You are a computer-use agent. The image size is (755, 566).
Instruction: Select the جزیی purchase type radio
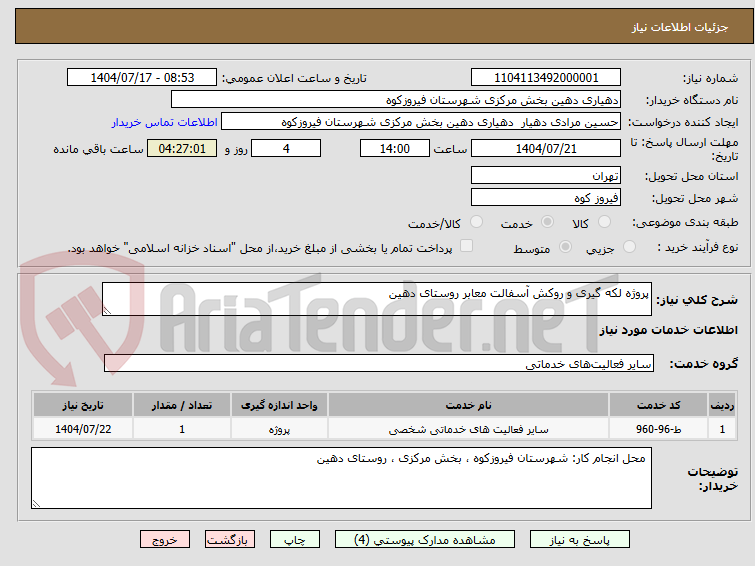629,247
